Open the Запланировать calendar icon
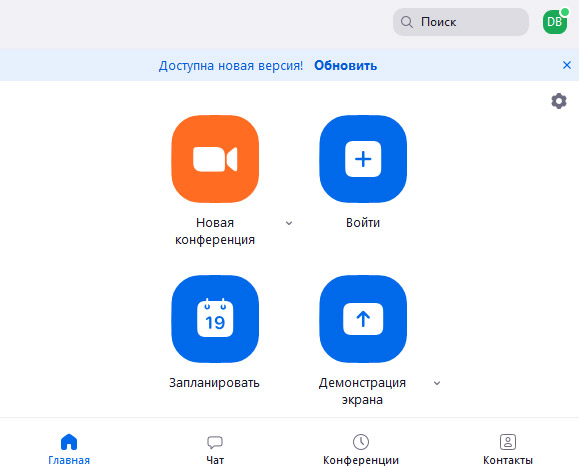The height and width of the screenshot is (468, 579). coord(215,319)
